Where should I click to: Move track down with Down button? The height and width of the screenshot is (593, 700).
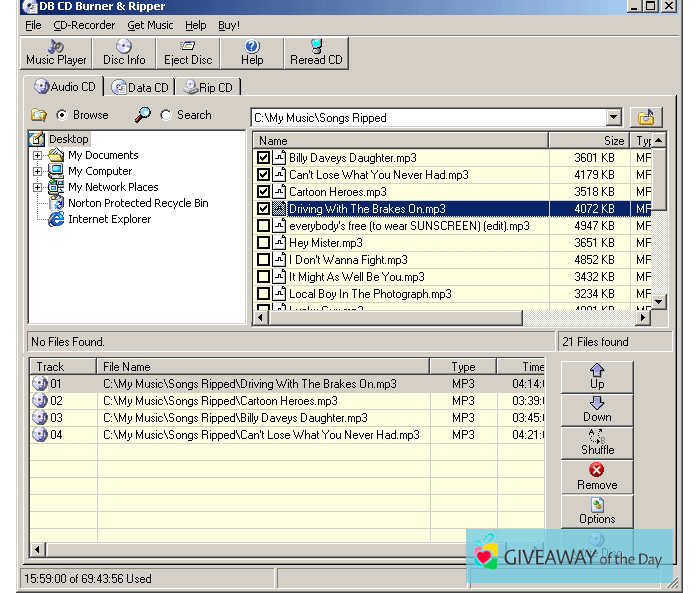597,409
